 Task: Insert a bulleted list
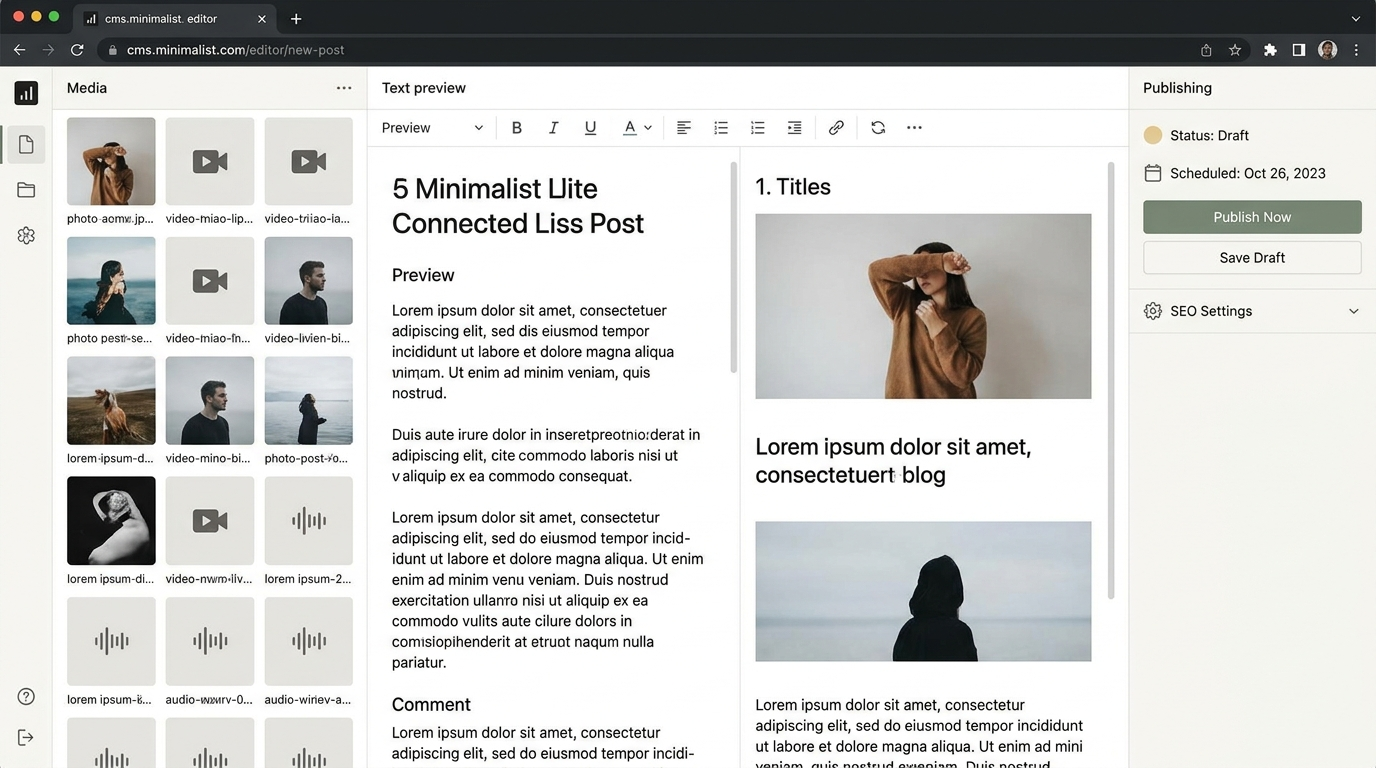click(721, 128)
